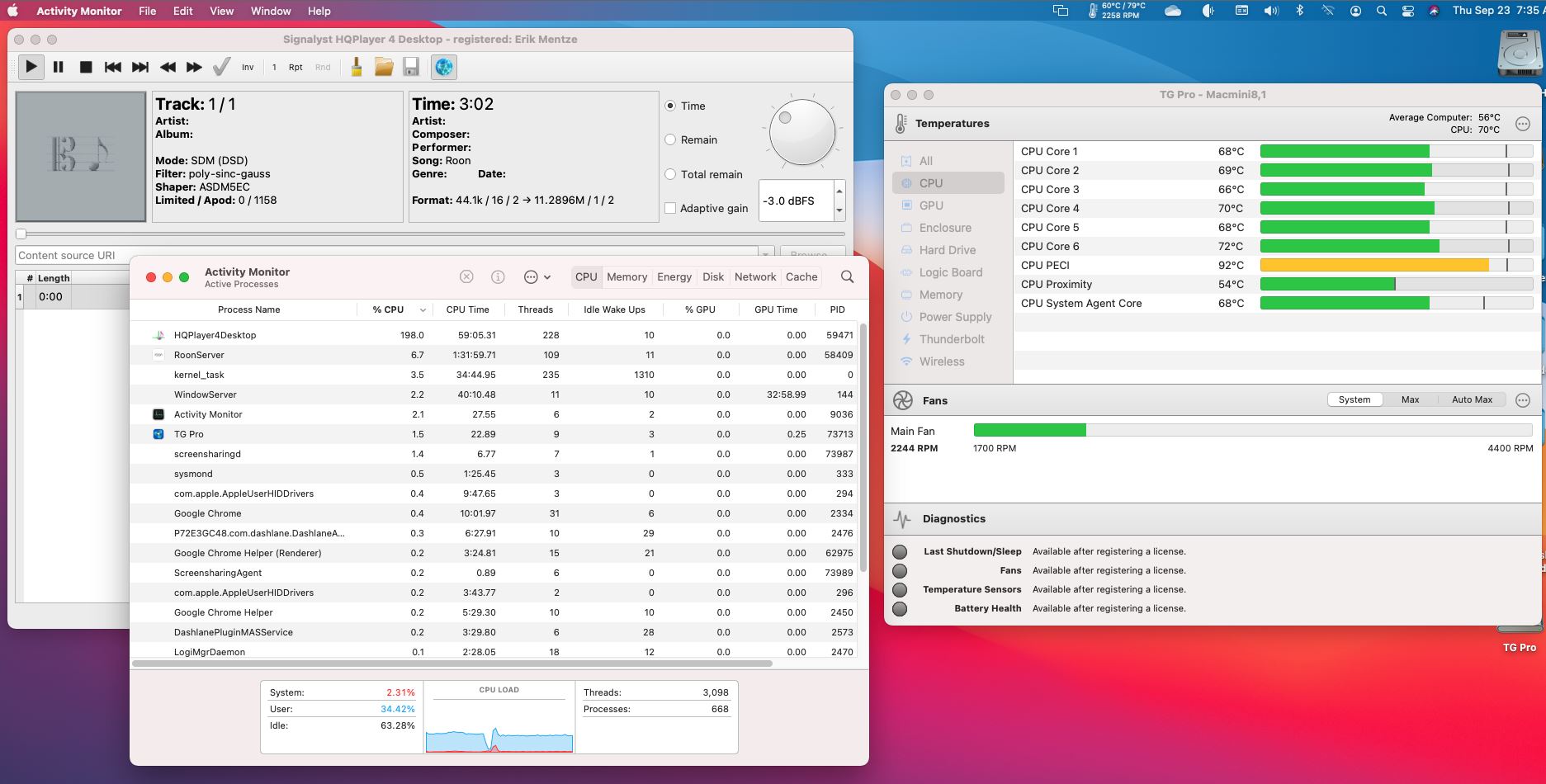Click the globe network icon in HQPlayer

point(443,67)
